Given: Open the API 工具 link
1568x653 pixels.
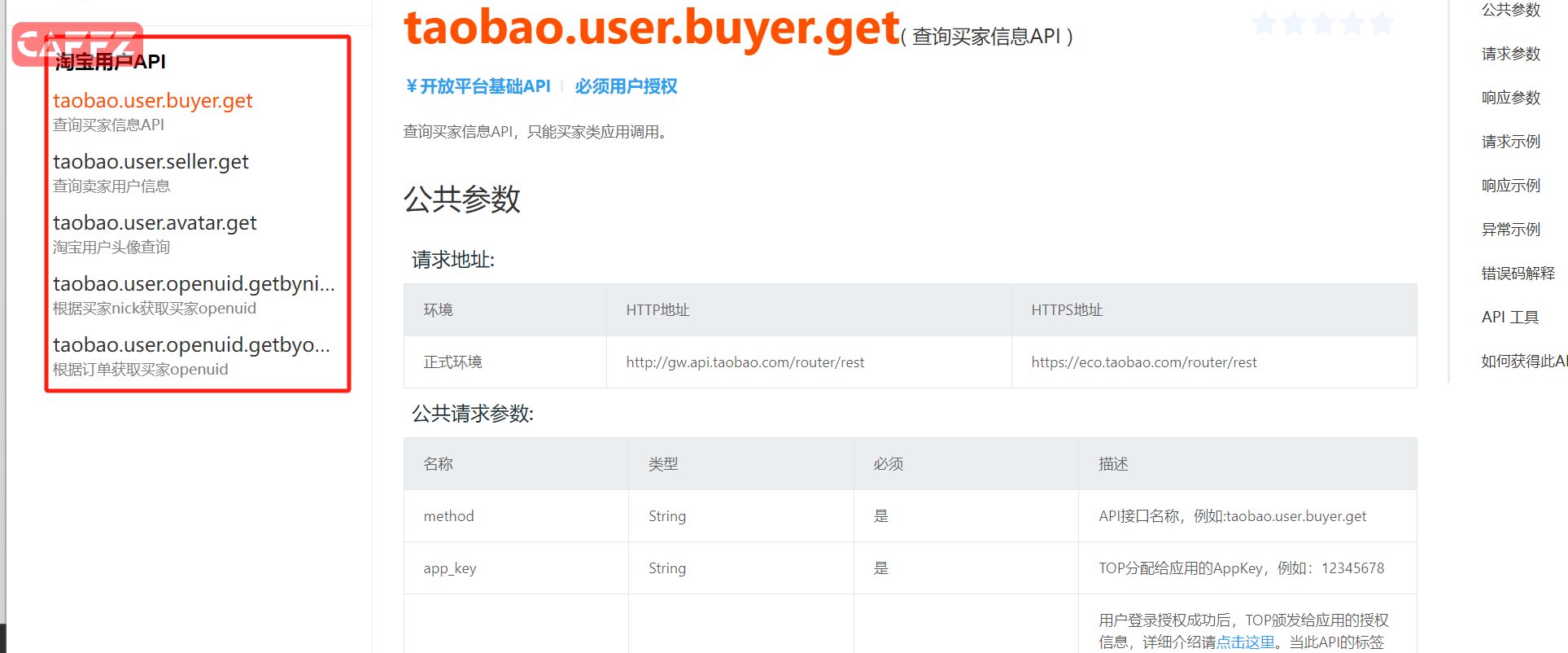Looking at the screenshot, I should [x=1509, y=318].
